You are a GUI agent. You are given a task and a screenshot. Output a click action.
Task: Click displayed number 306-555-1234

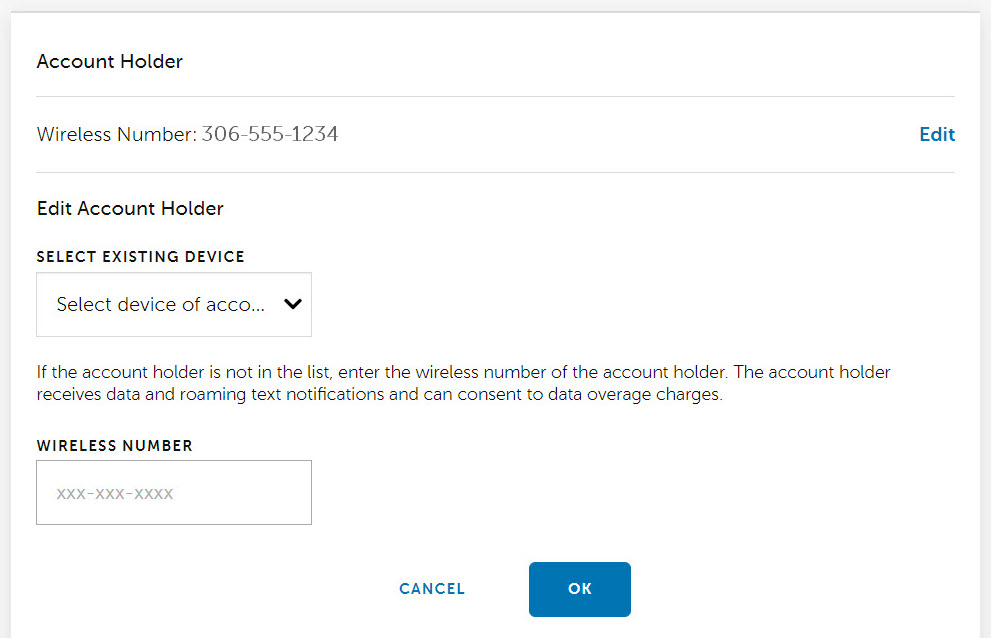coord(270,133)
